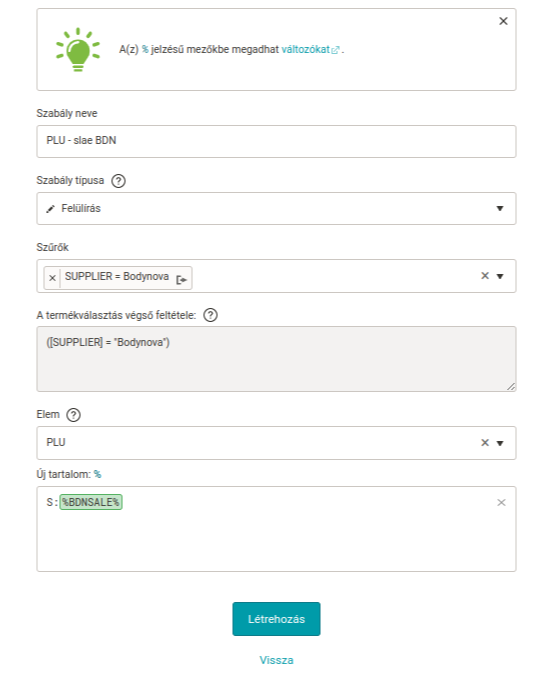Expand the Elem PLU dropdown arrow

pos(500,443)
